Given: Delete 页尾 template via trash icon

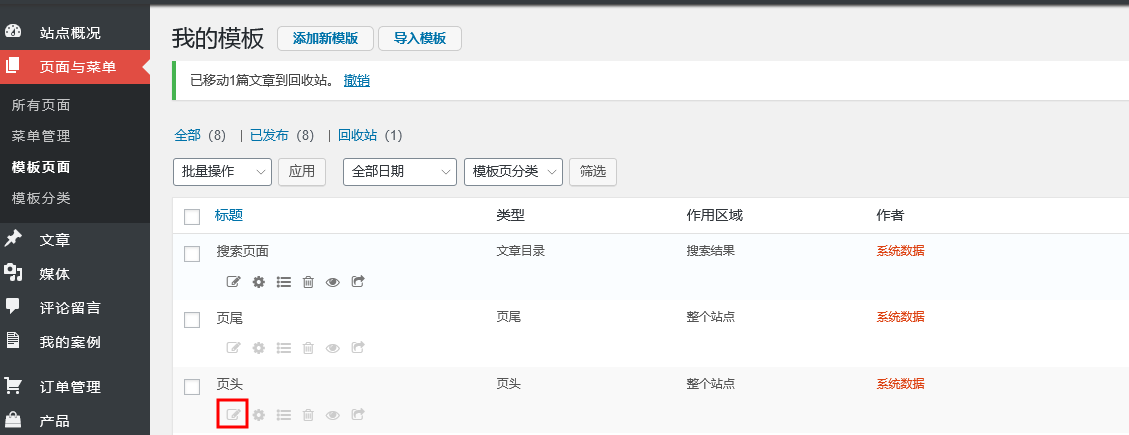Looking at the screenshot, I should click(x=308, y=348).
